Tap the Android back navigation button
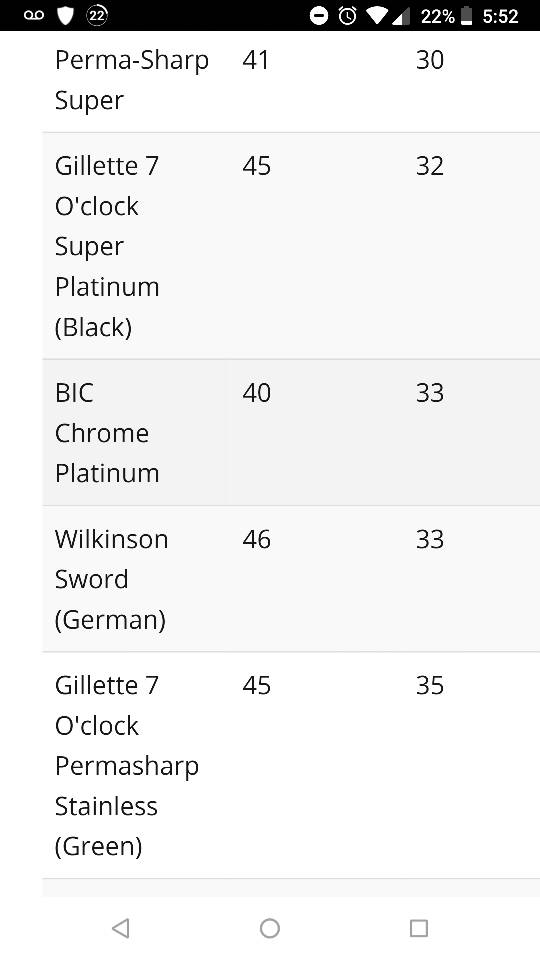The image size is (540, 960). pos(121,928)
